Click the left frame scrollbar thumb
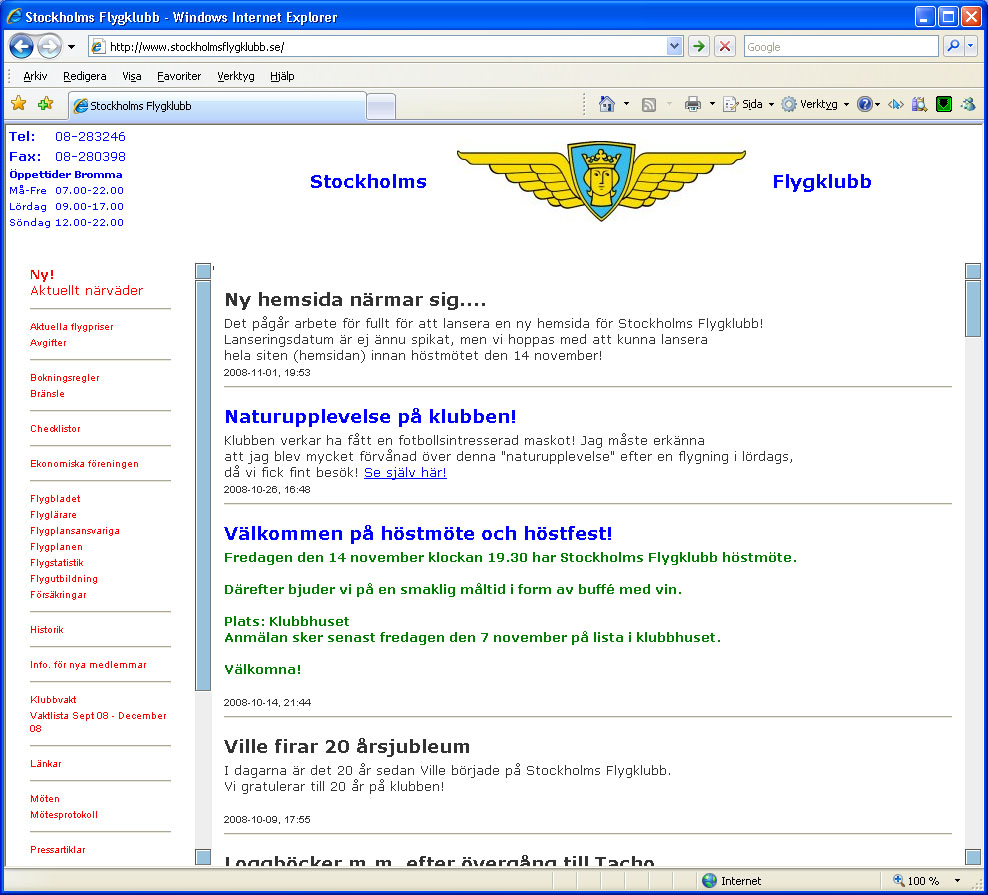The width and height of the screenshot is (988, 895). coord(203,485)
